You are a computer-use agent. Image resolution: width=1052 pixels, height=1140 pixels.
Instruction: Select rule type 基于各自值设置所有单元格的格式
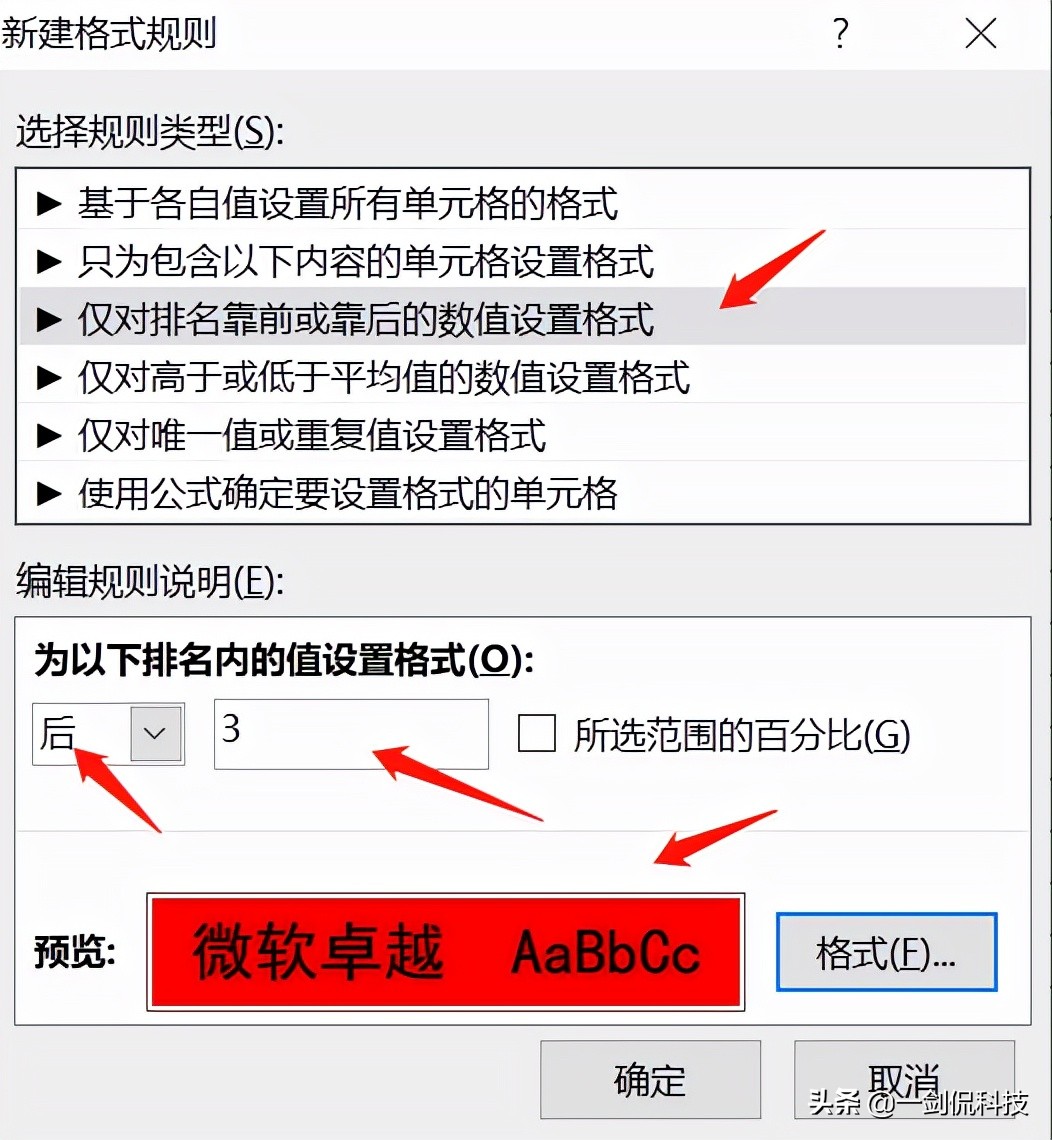click(x=522, y=203)
